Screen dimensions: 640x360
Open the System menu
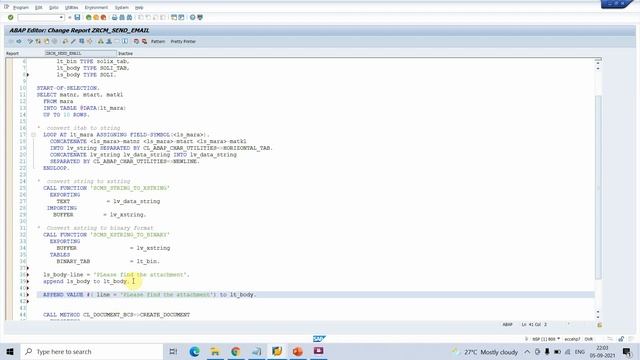pyautogui.click(x=122, y=7)
